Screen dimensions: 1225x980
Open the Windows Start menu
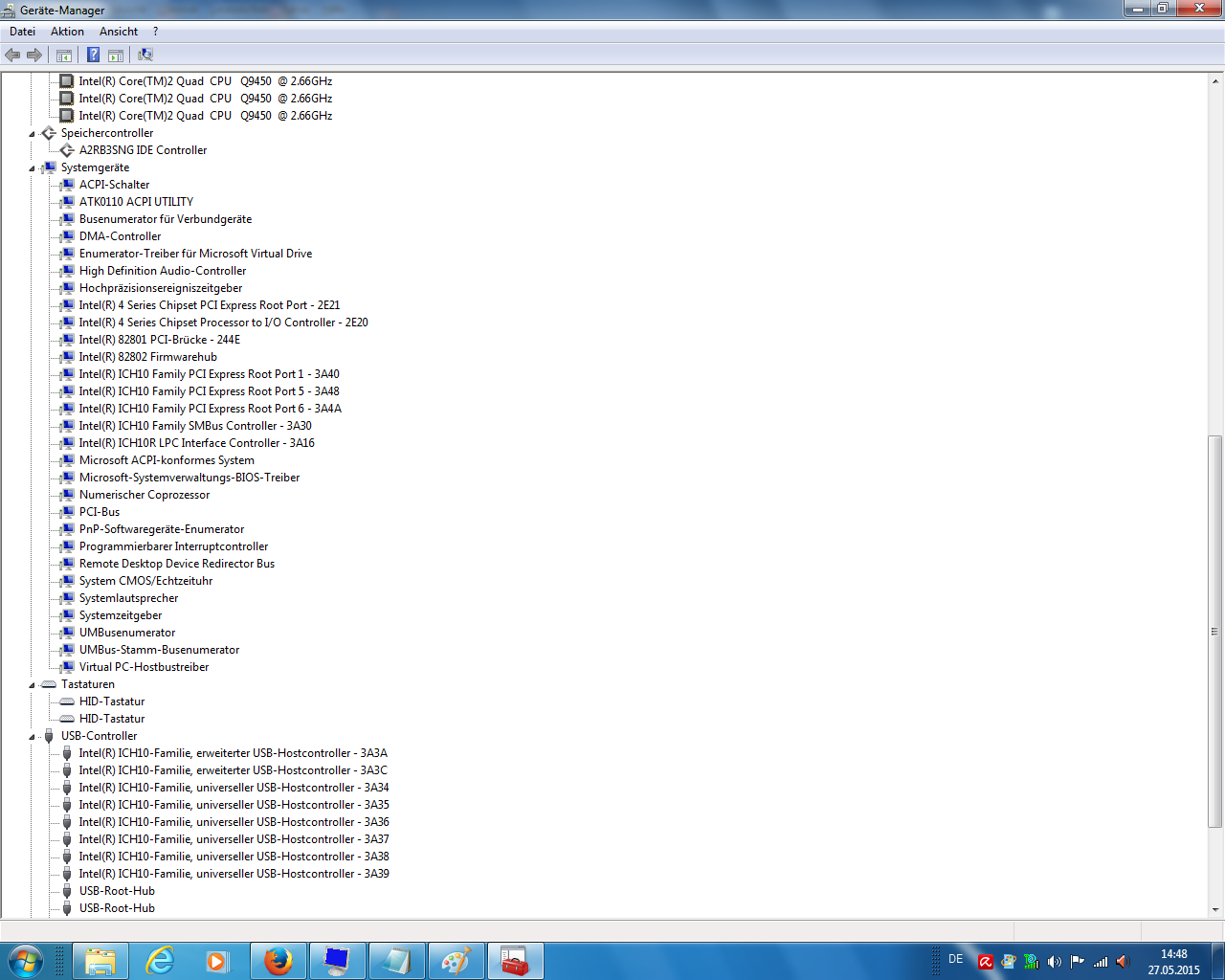(26, 961)
